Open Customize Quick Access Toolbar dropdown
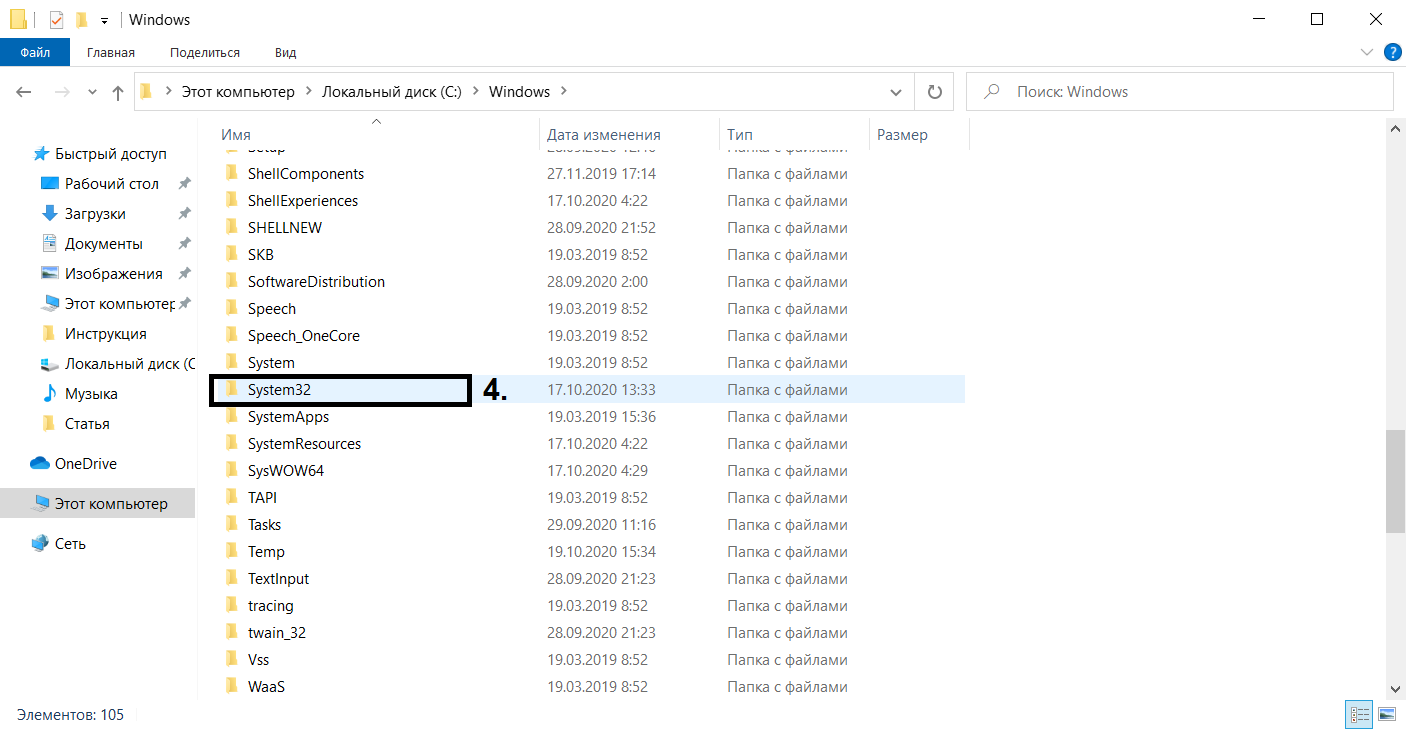The height and width of the screenshot is (729, 1407). click(x=104, y=20)
